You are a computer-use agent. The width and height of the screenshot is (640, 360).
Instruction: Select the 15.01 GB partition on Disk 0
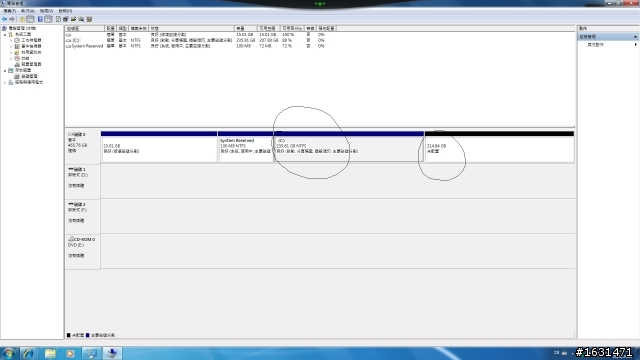click(x=159, y=147)
